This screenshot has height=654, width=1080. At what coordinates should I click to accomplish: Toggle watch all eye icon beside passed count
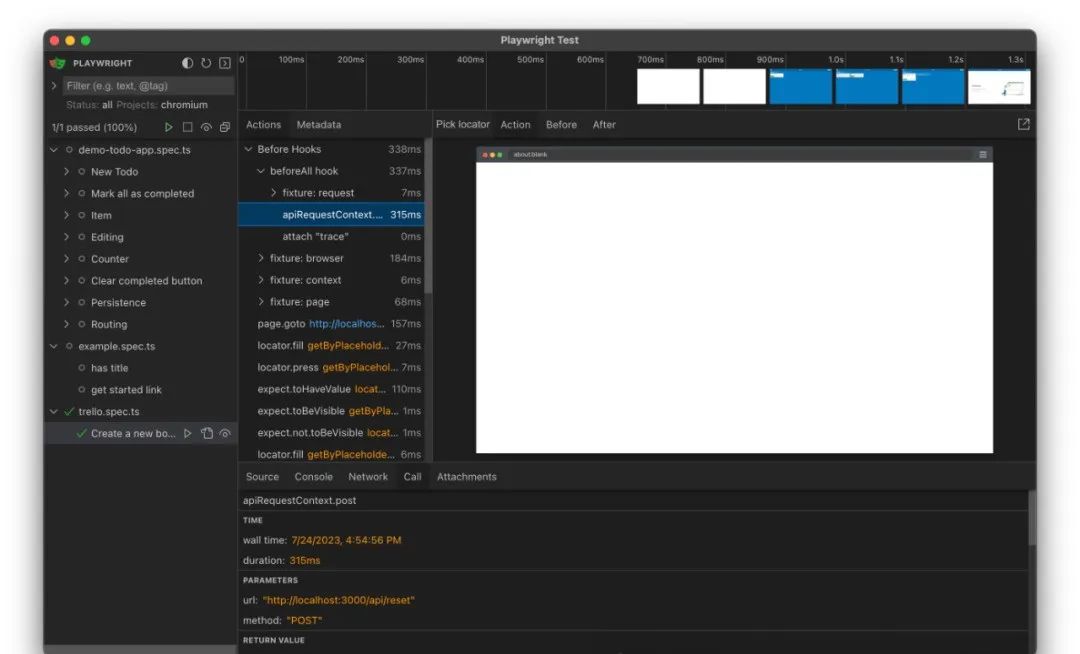(206, 127)
